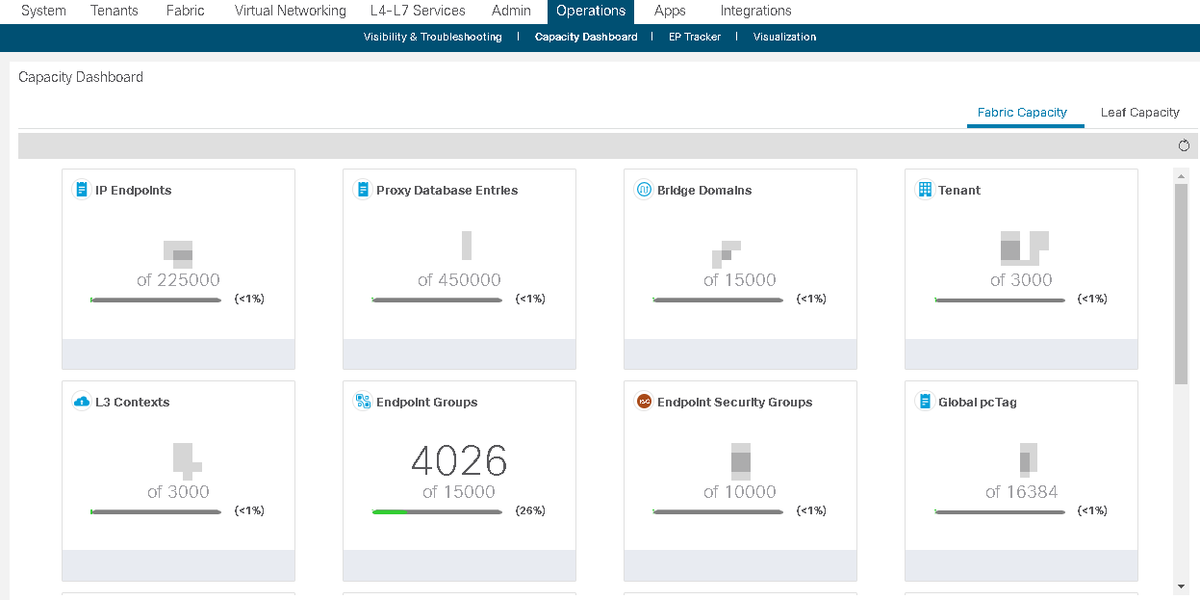Click the Bridge Domains 'of 15000' text
This screenshot has width=1200, height=600.
pyautogui.click(x=740, y=280)
